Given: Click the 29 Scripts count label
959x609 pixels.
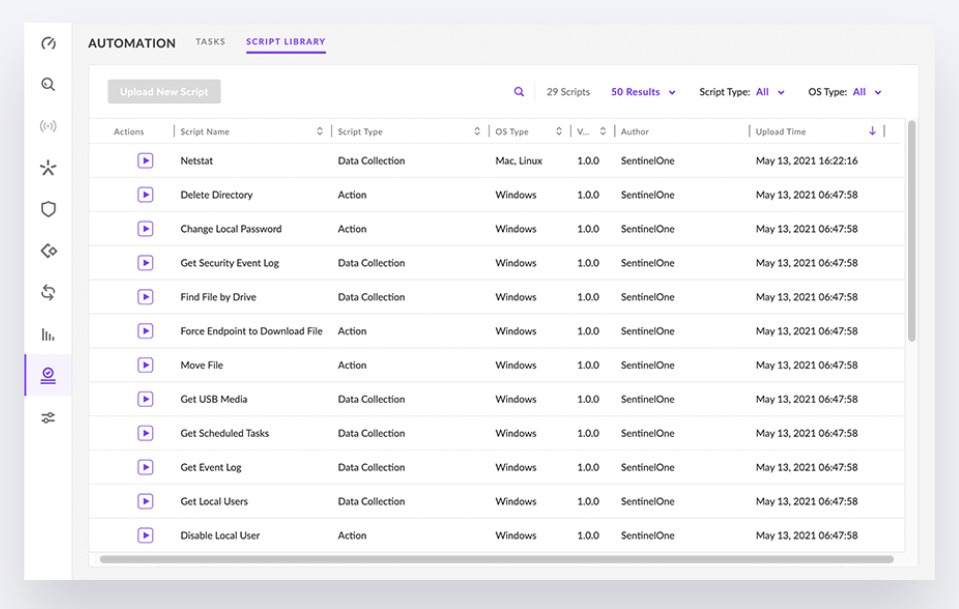Looking at the screenshot, I should [568, 92].
